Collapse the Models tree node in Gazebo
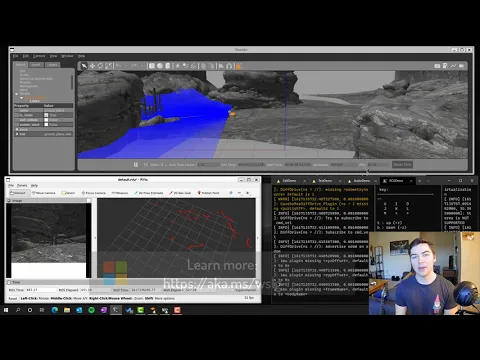 (x=17, y=94)
